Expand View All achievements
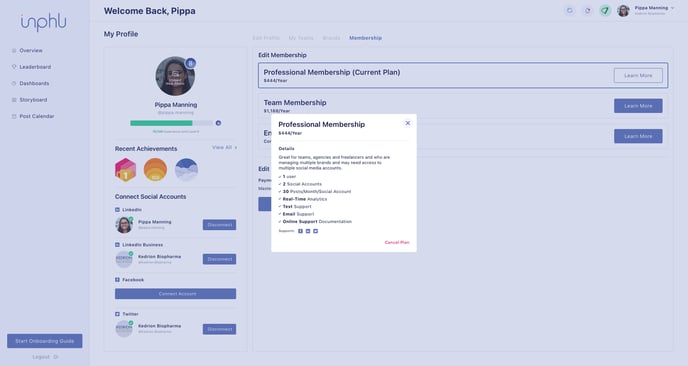The image size is (688, 366). (x=224, y=147)
